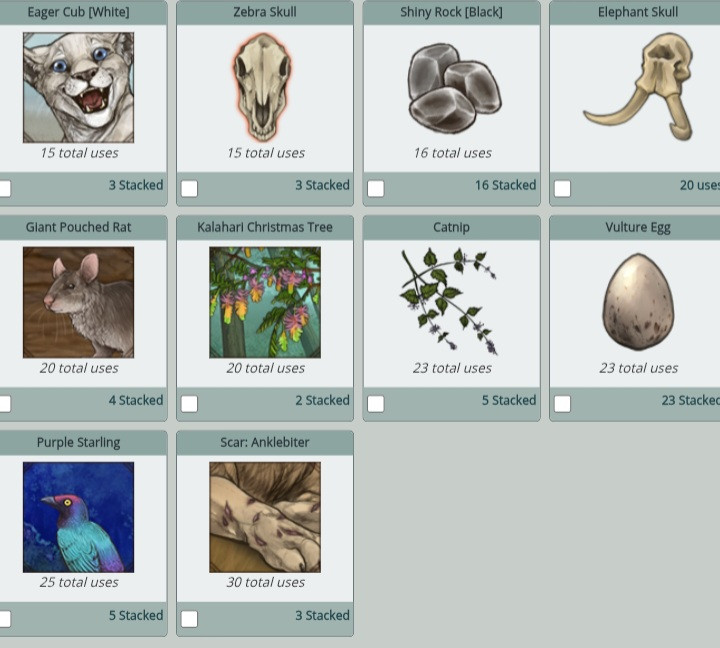The height and width of the screenshot is (648, 720).
Task: Click the Catnip plant image
Action: [449, 302]
